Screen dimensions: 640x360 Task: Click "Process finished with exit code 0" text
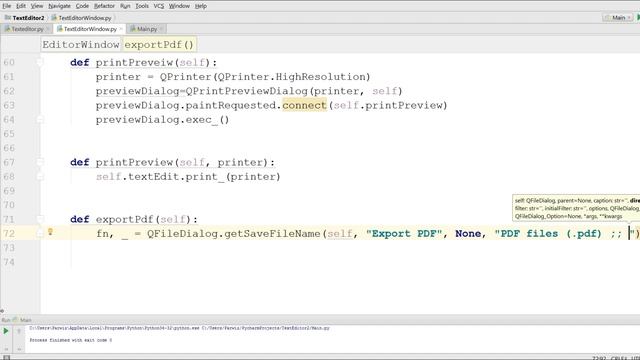(71, 340)
